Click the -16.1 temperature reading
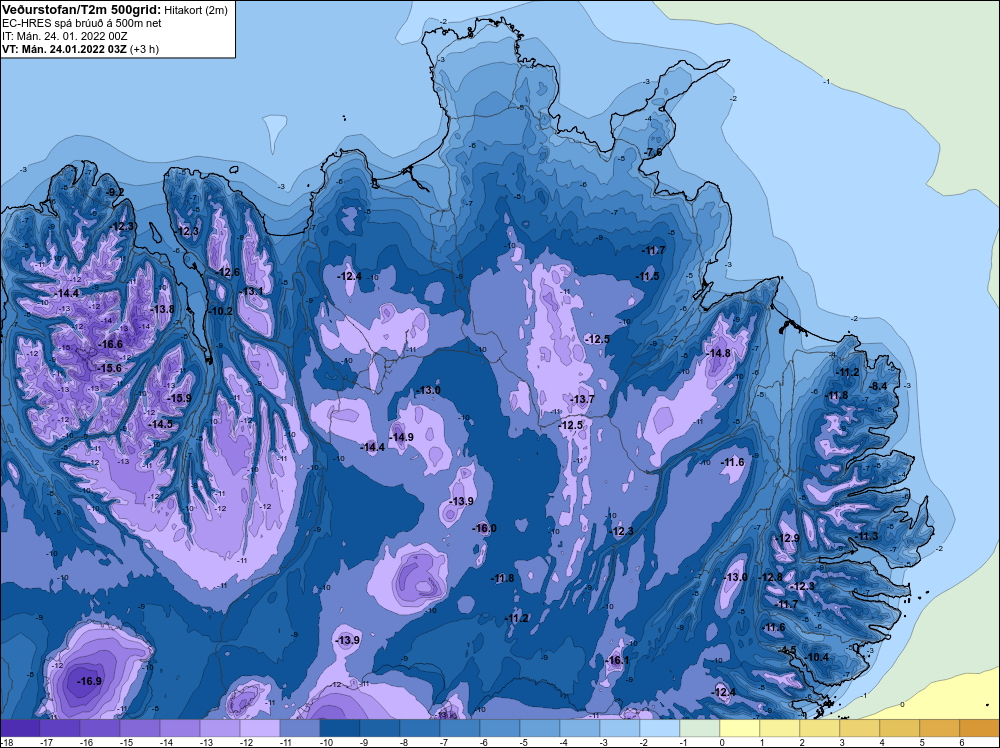1000x748 pixels. pyautogui.click(x=617, y=661)
